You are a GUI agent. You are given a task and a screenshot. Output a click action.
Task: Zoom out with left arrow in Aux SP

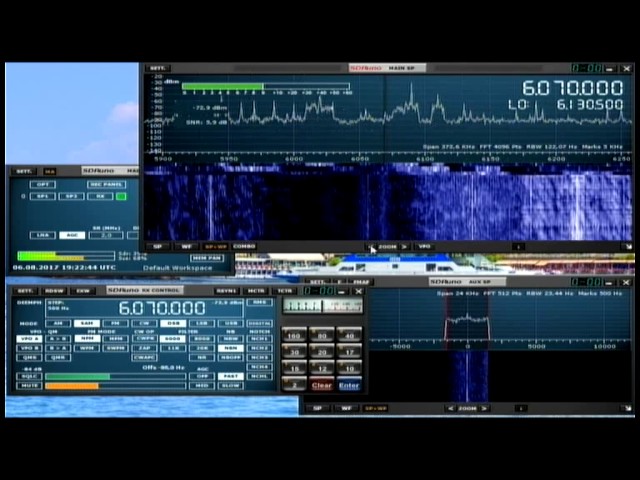coord(450,408)
